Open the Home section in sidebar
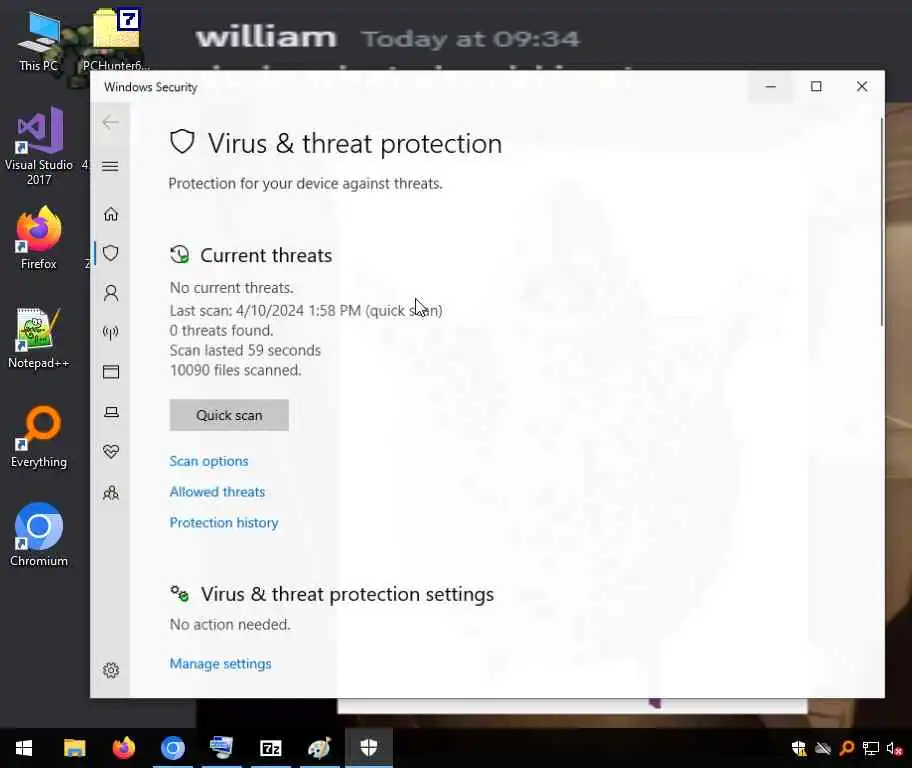 pos(111,214)
